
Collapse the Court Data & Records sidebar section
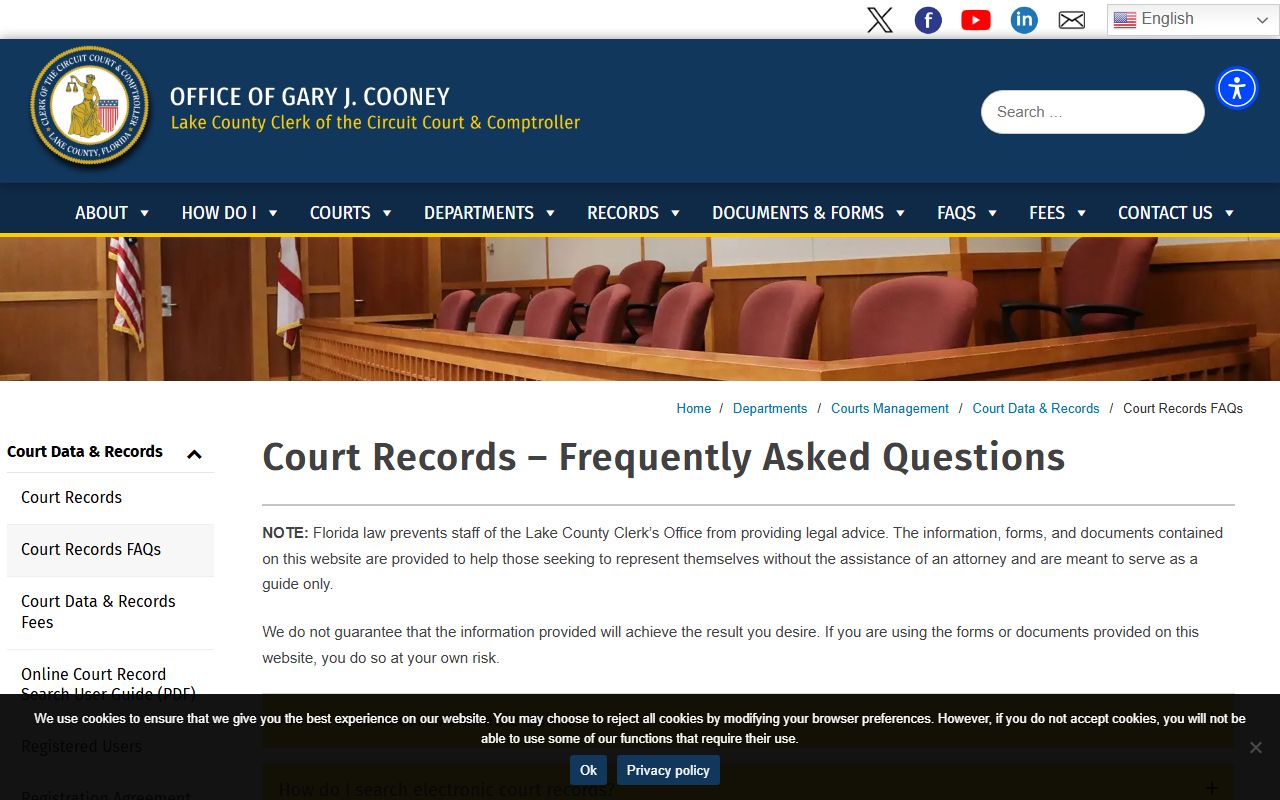click(x=194, y=454)
